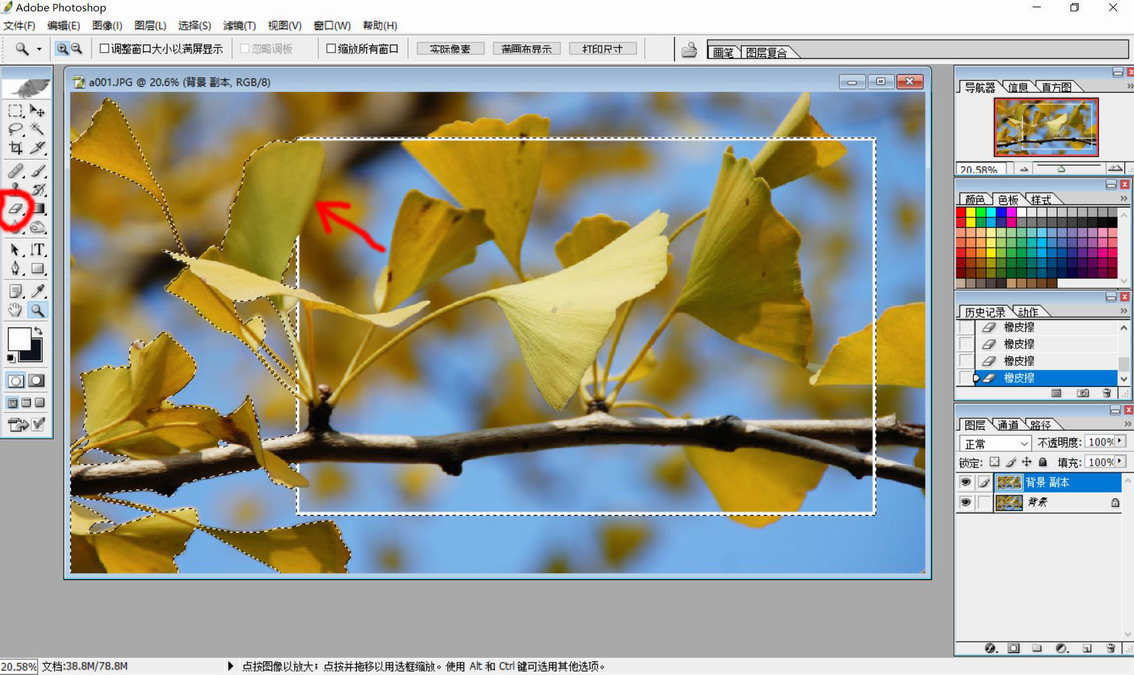The height and width of the screenshot is (675, 1134).
Task: Click the zoom-out magnifier in options bar
Action: tap(76, 49)
